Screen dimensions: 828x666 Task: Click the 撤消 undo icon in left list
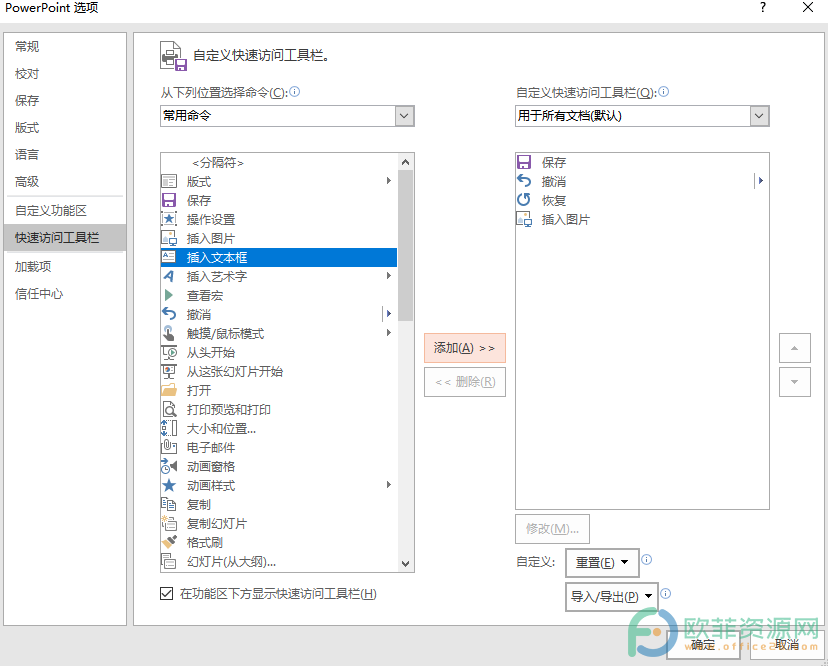point(169,314)
